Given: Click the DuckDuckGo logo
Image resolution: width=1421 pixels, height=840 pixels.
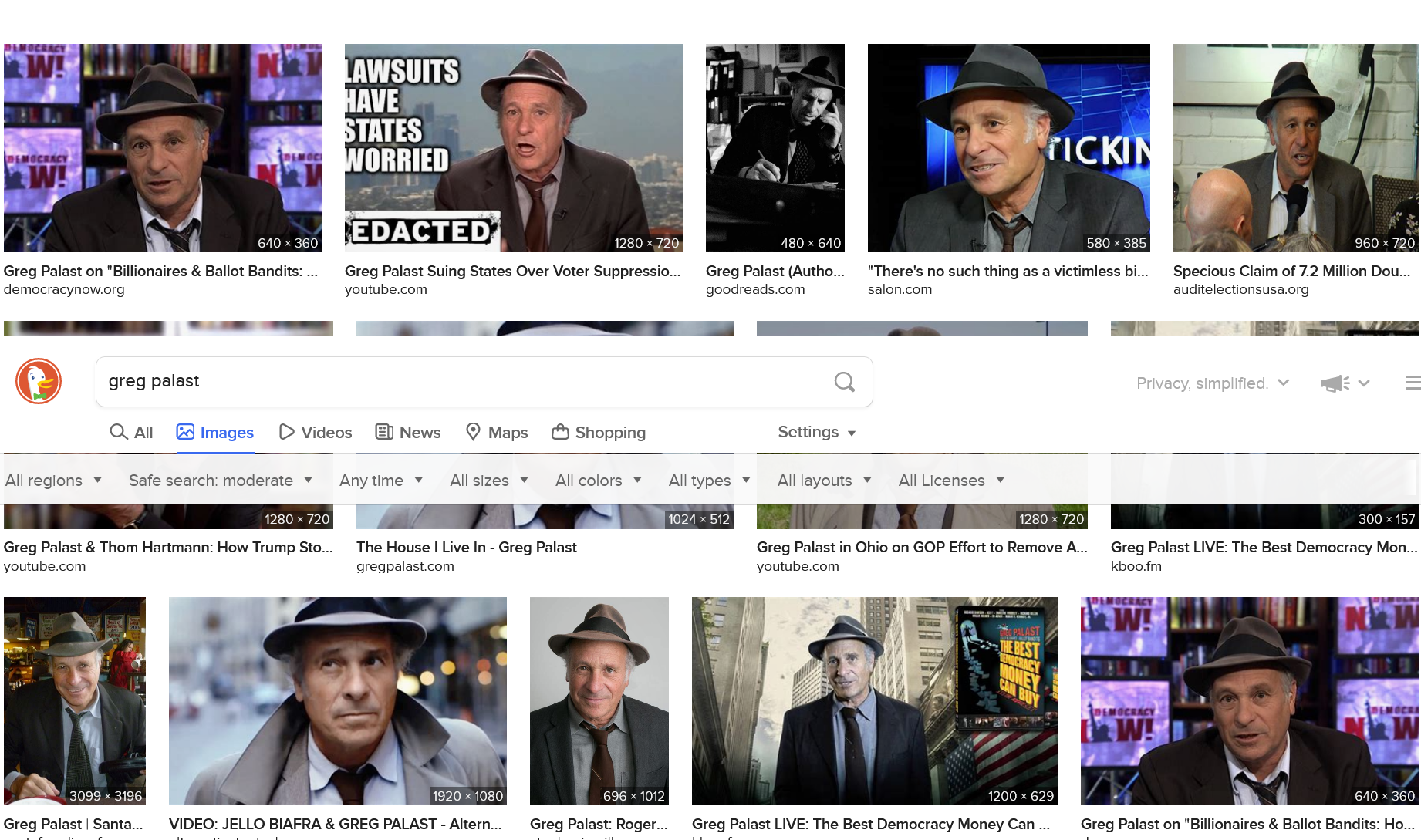Looking at the screenshot, I should pyautogui.click(x=39, y=381).
